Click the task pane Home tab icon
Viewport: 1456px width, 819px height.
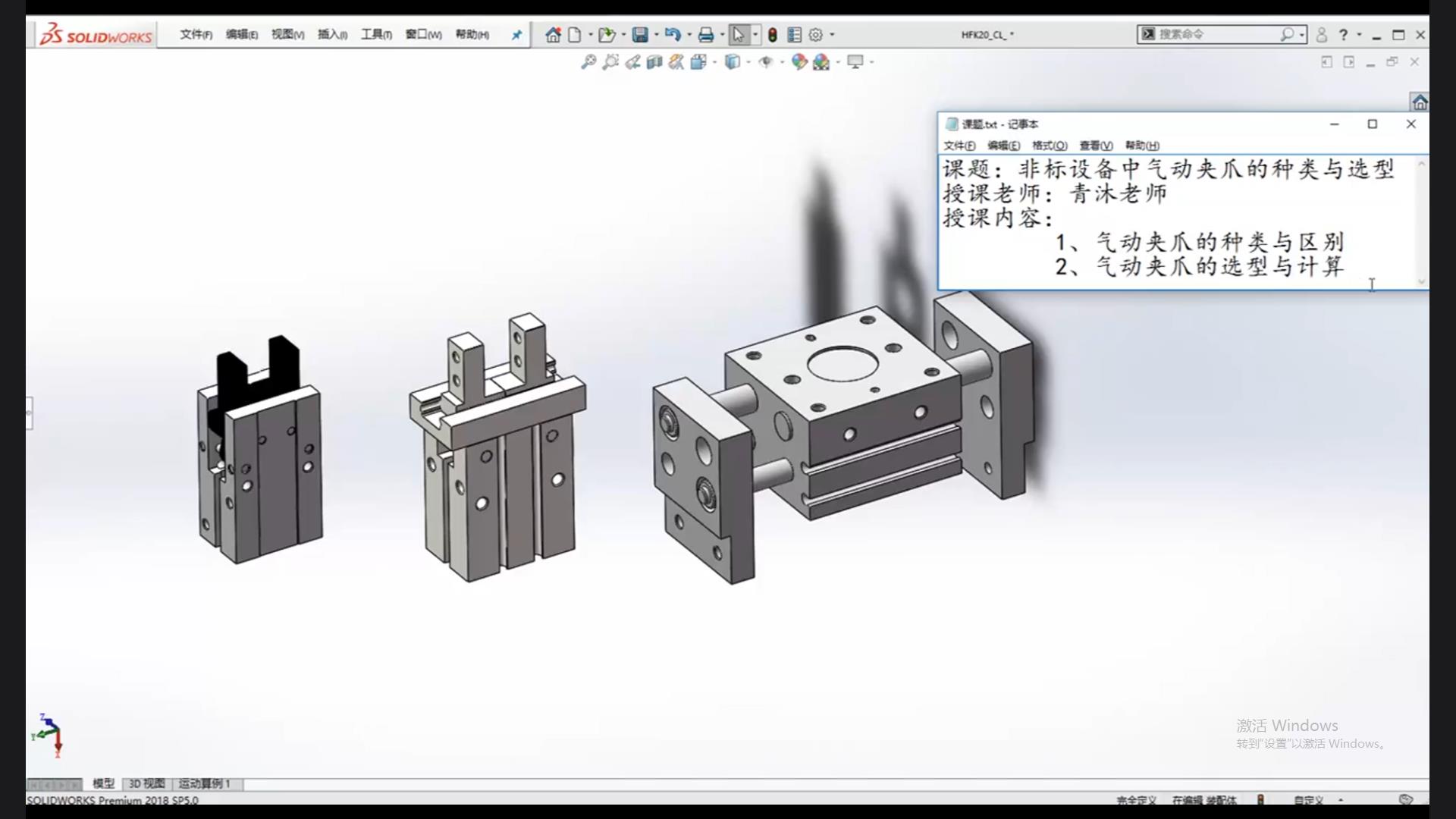tap(1420, 102)
